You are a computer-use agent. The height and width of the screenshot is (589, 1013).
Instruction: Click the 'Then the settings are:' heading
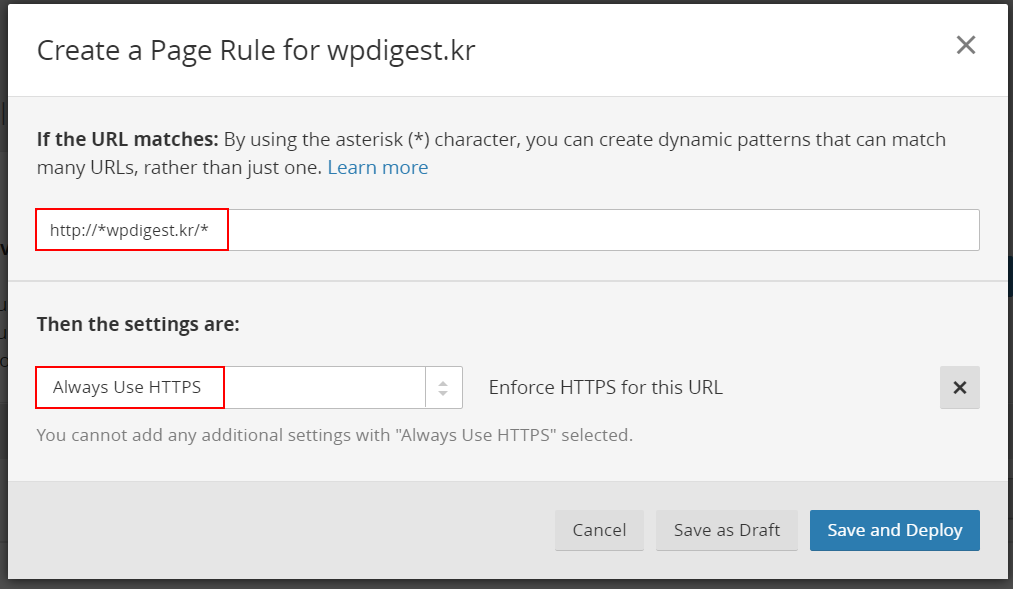(138, 324)
